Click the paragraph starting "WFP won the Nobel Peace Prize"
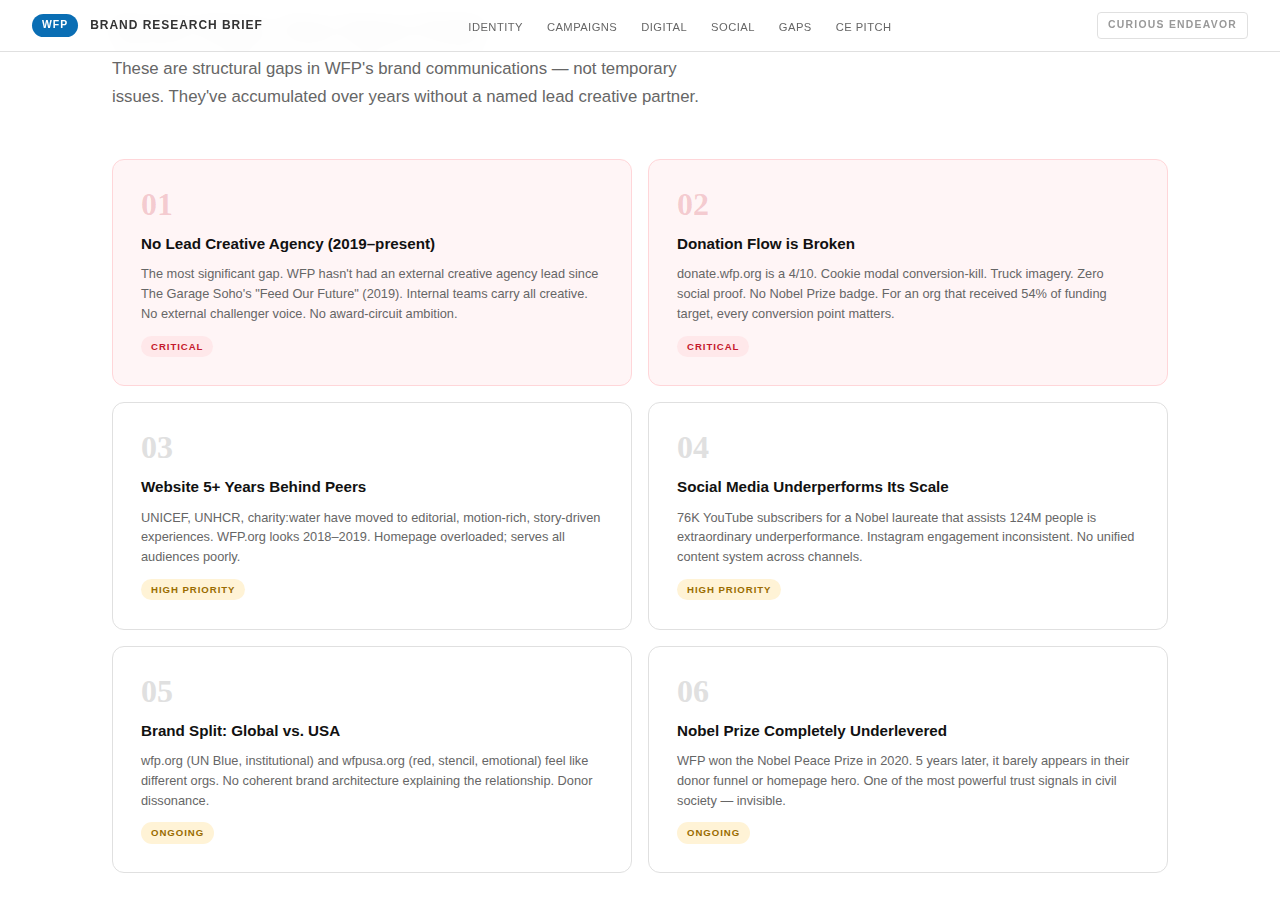Screen dimensions: 1280x900 coord(904,781)
